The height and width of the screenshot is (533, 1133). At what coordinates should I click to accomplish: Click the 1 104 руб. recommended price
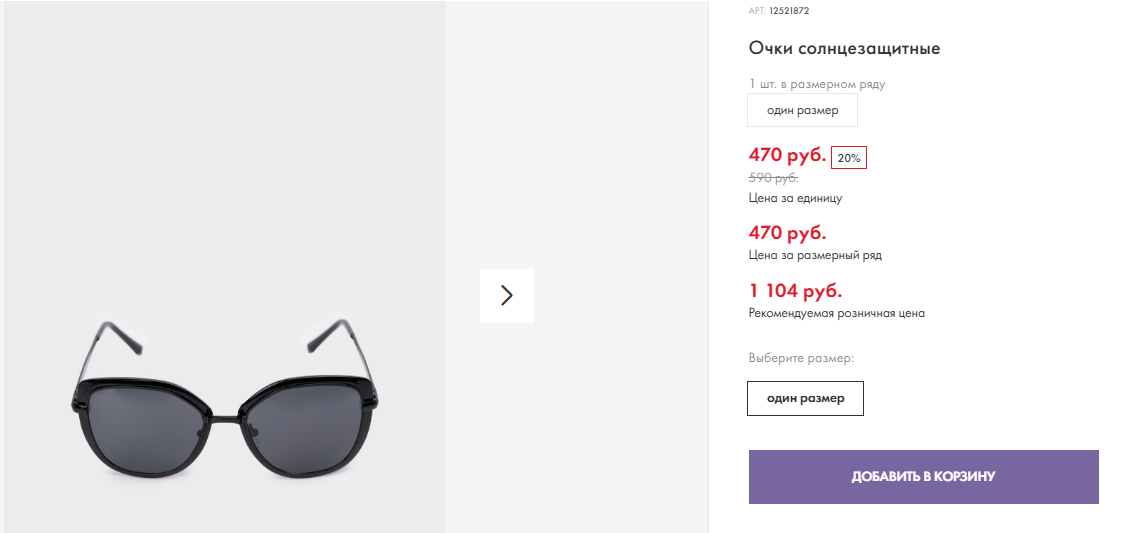[796, 291]
